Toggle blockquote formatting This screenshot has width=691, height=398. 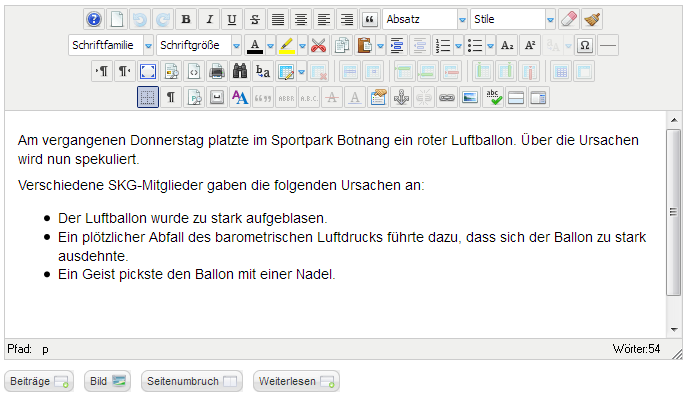(370, 19)
